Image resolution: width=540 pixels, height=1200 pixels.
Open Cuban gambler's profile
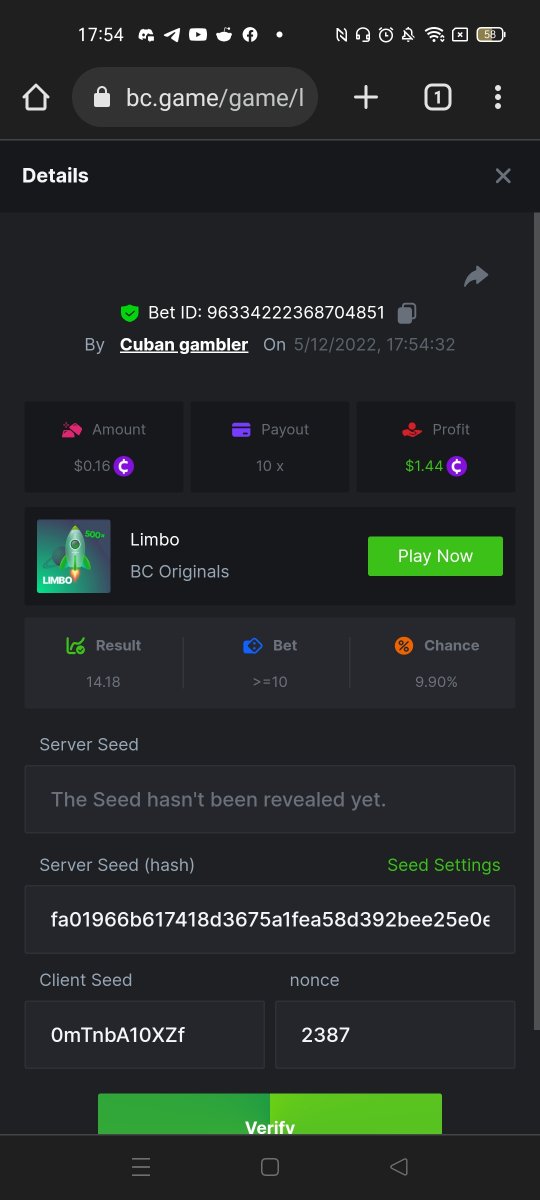(x=184, y=344)
